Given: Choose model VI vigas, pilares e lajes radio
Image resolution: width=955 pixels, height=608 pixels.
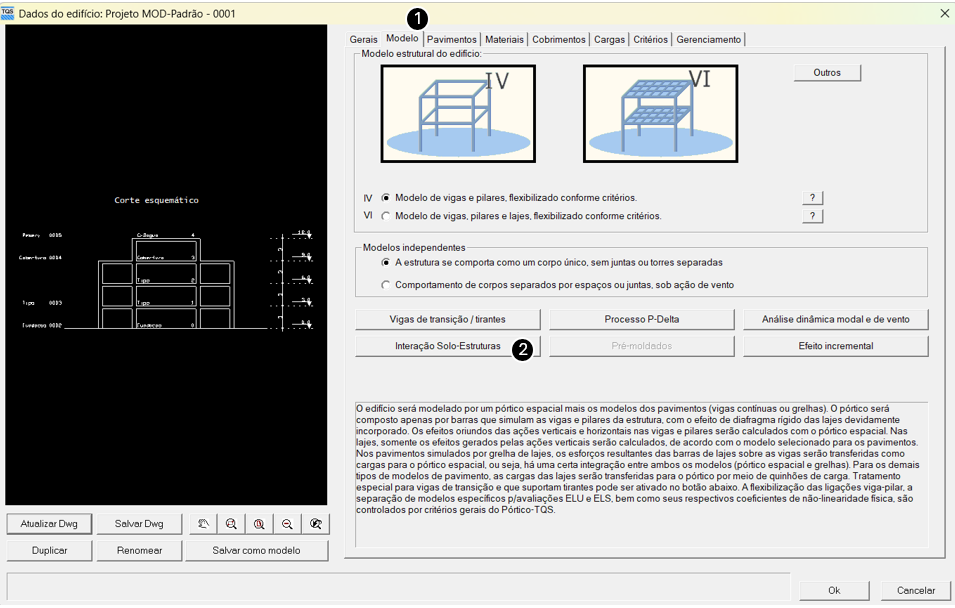Looking at the screenshot, I should tap(386, 216).
